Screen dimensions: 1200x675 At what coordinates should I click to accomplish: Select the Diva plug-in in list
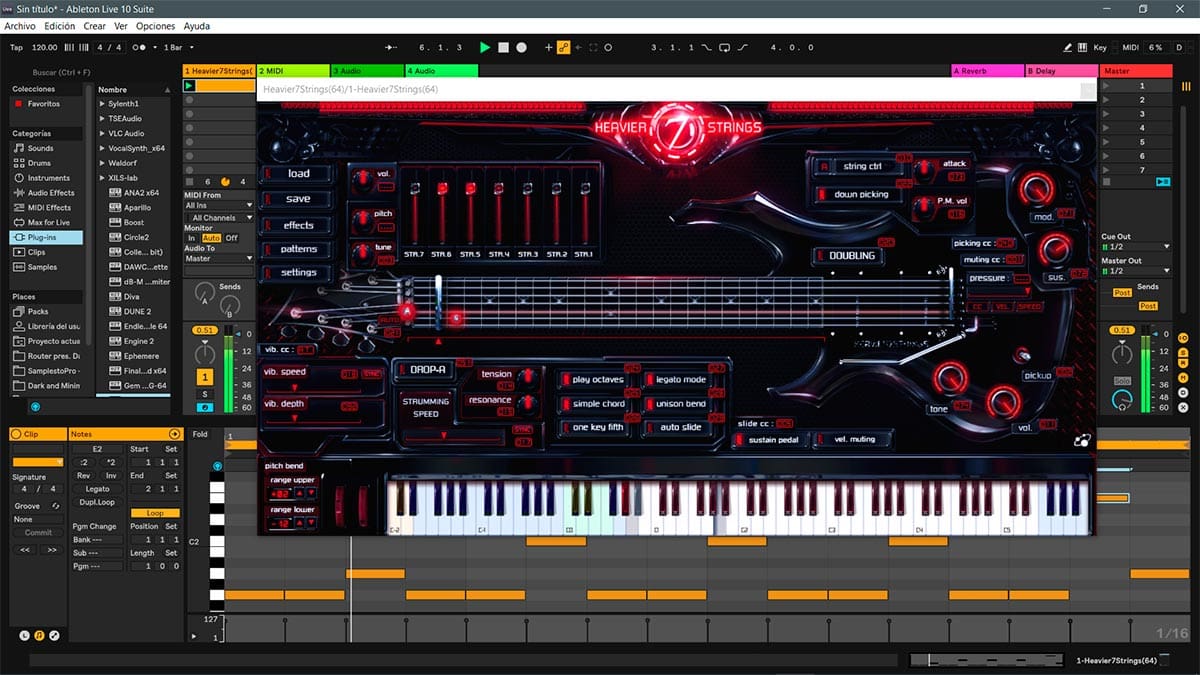(x=132, y=297)
